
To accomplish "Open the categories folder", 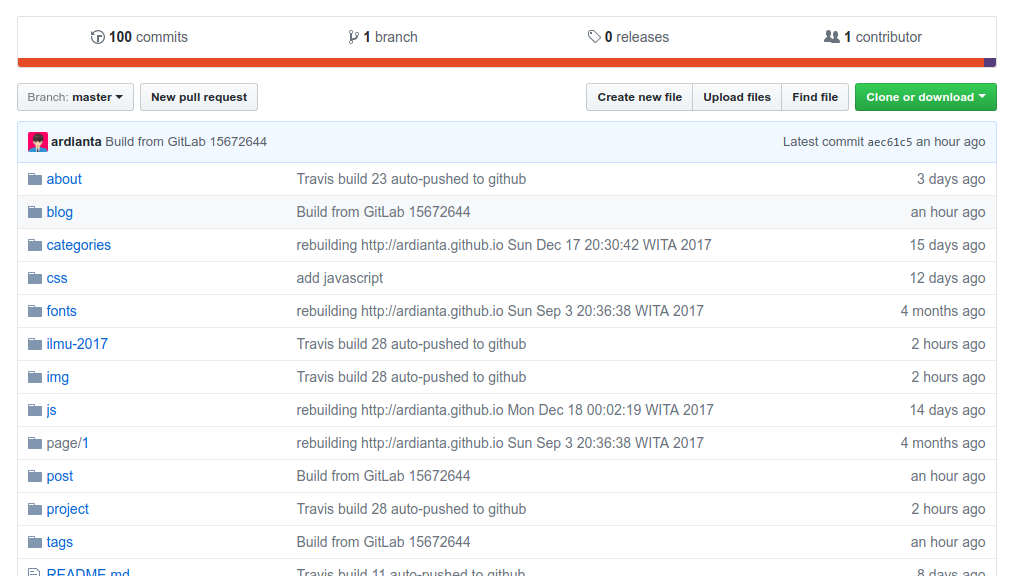I will coord(78,245).
